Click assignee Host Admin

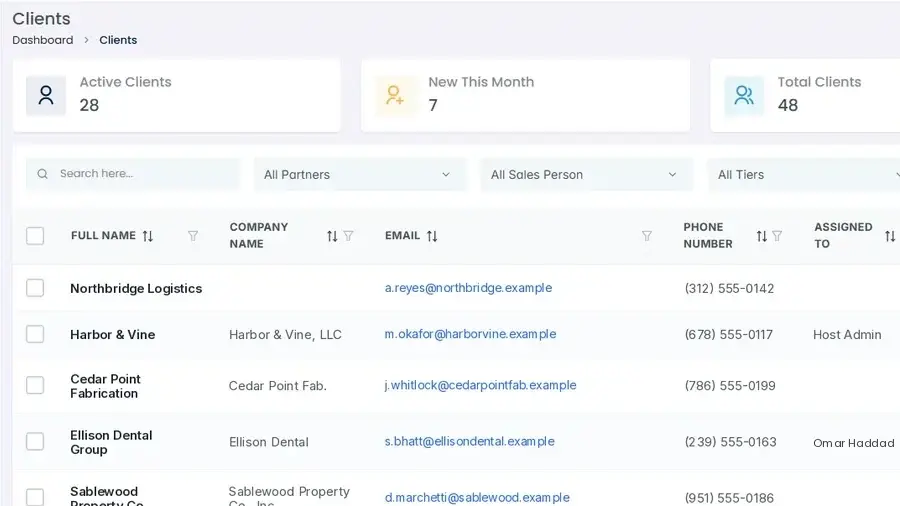[847, 334]
